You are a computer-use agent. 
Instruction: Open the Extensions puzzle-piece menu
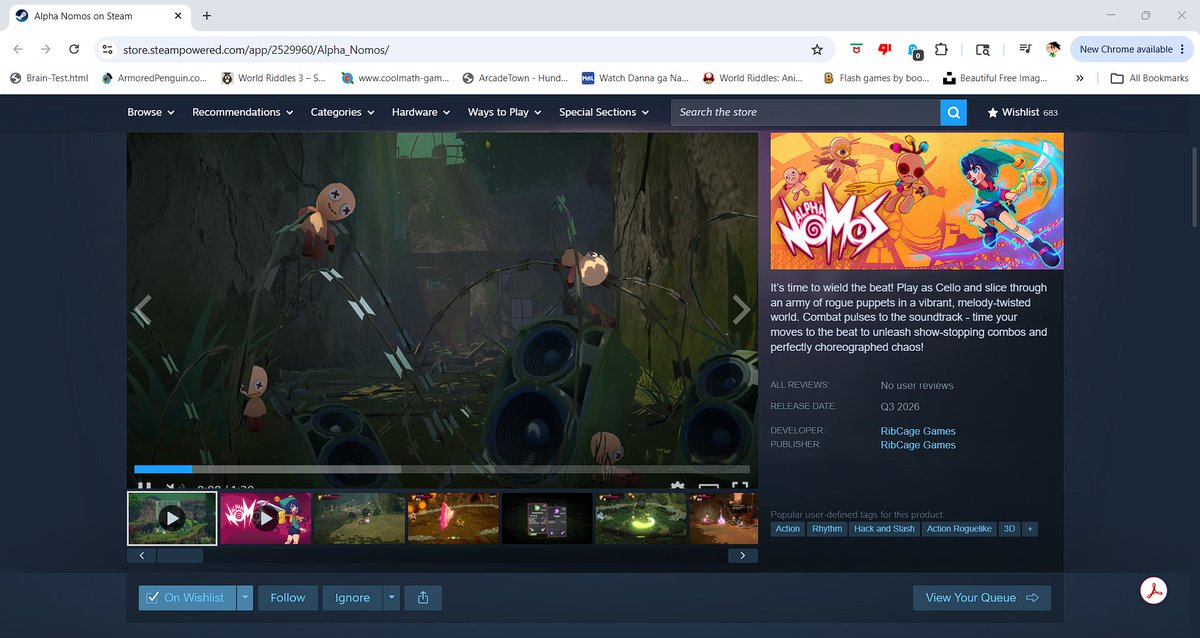[941, 49]
